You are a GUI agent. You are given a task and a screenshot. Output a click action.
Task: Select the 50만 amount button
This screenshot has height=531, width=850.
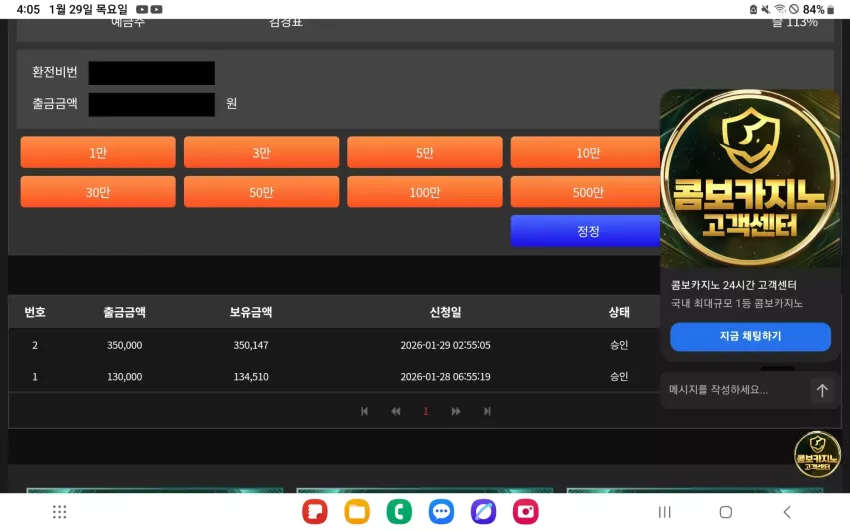pyautogui.click(x=261, y=192)
